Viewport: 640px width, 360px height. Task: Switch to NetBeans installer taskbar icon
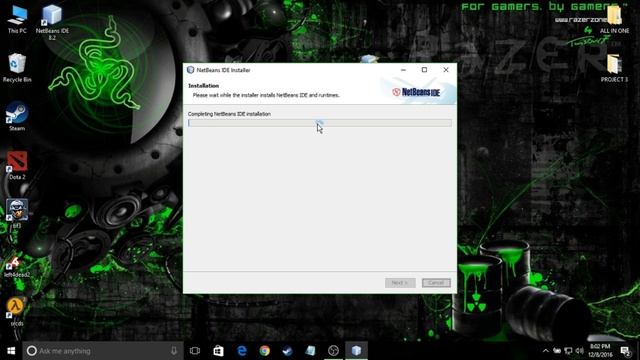point(356,351)
